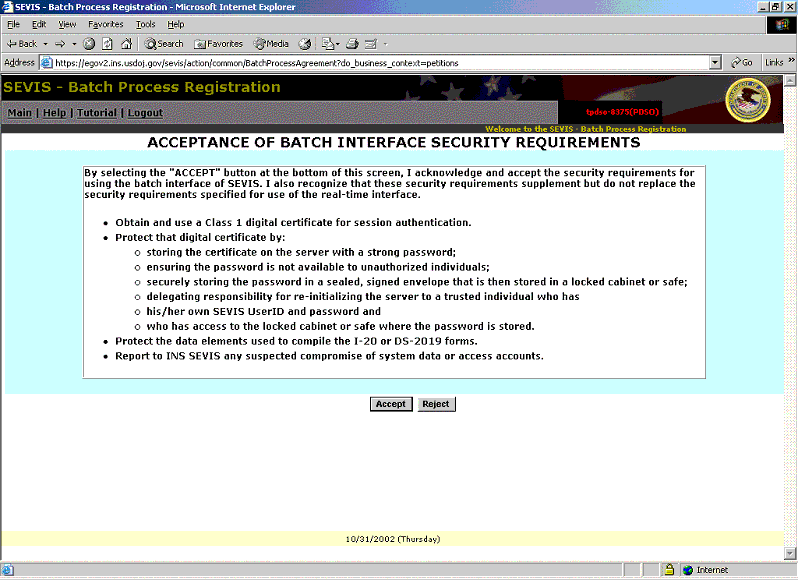This screenshot has height=580, width=798.
Task: Click the Forward arrow button
Action: point(60,44)
